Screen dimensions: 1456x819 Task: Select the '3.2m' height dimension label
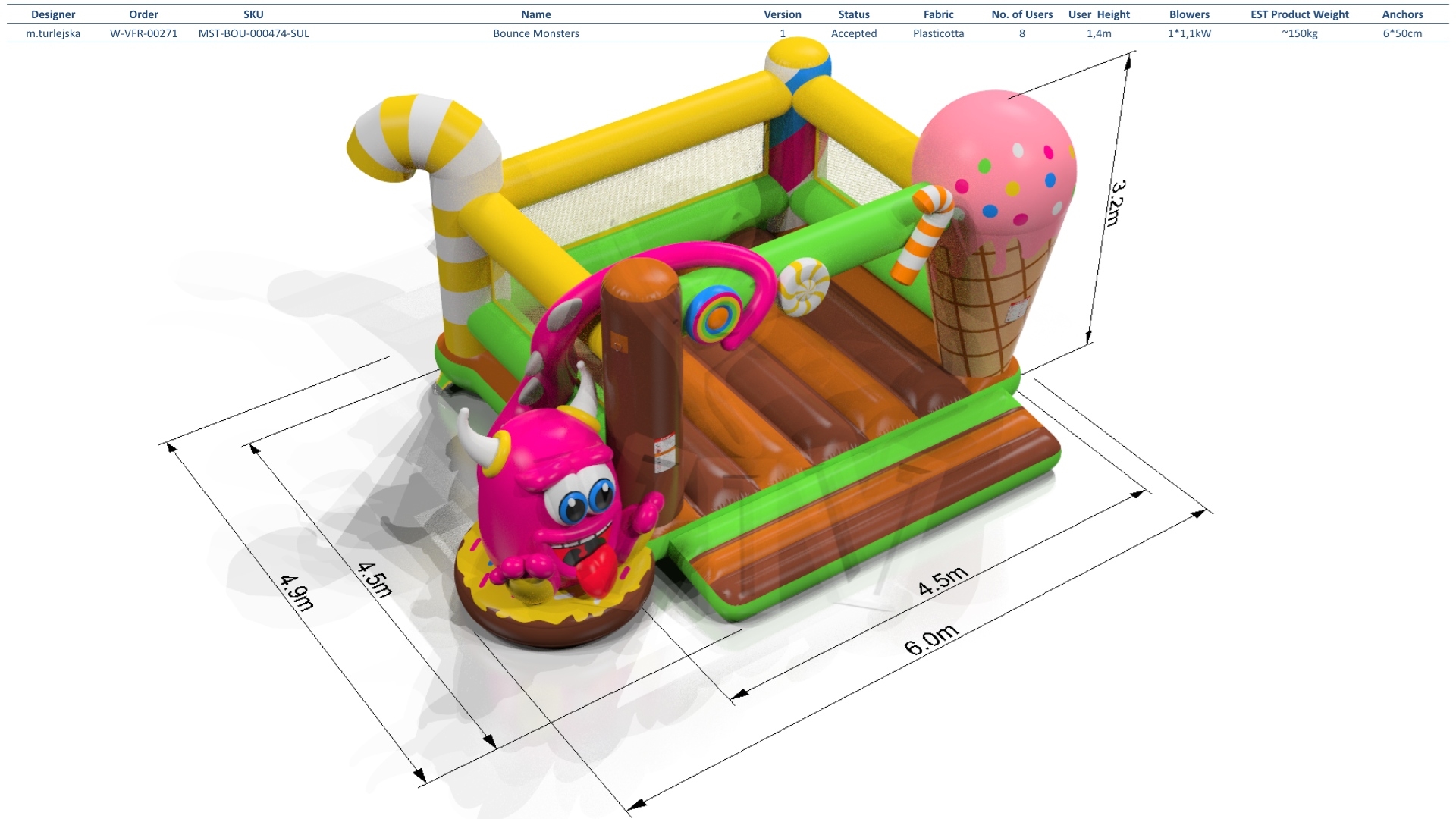(x=1117, y=202)
